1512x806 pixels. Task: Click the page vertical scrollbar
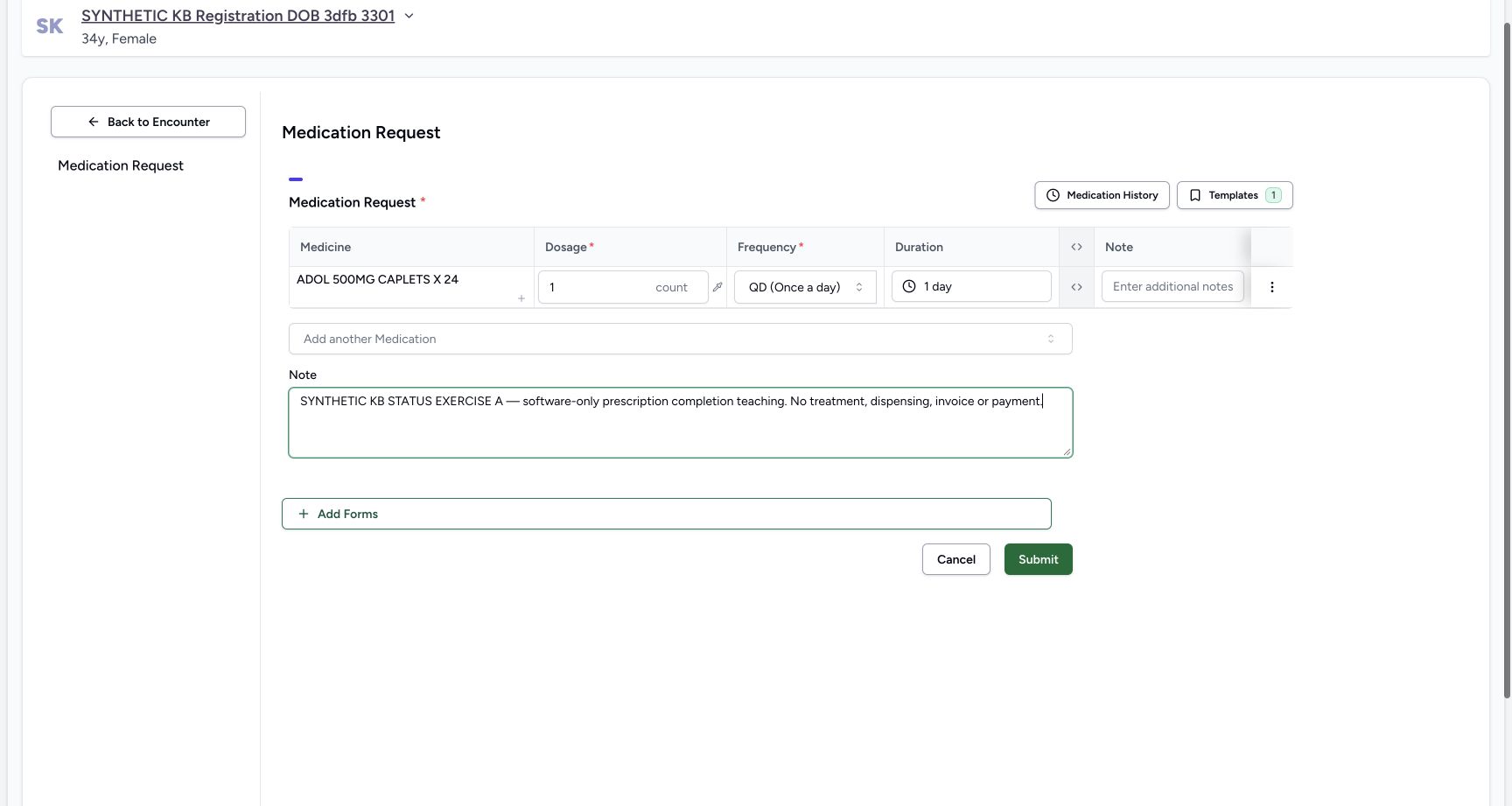click(1507, 359)
